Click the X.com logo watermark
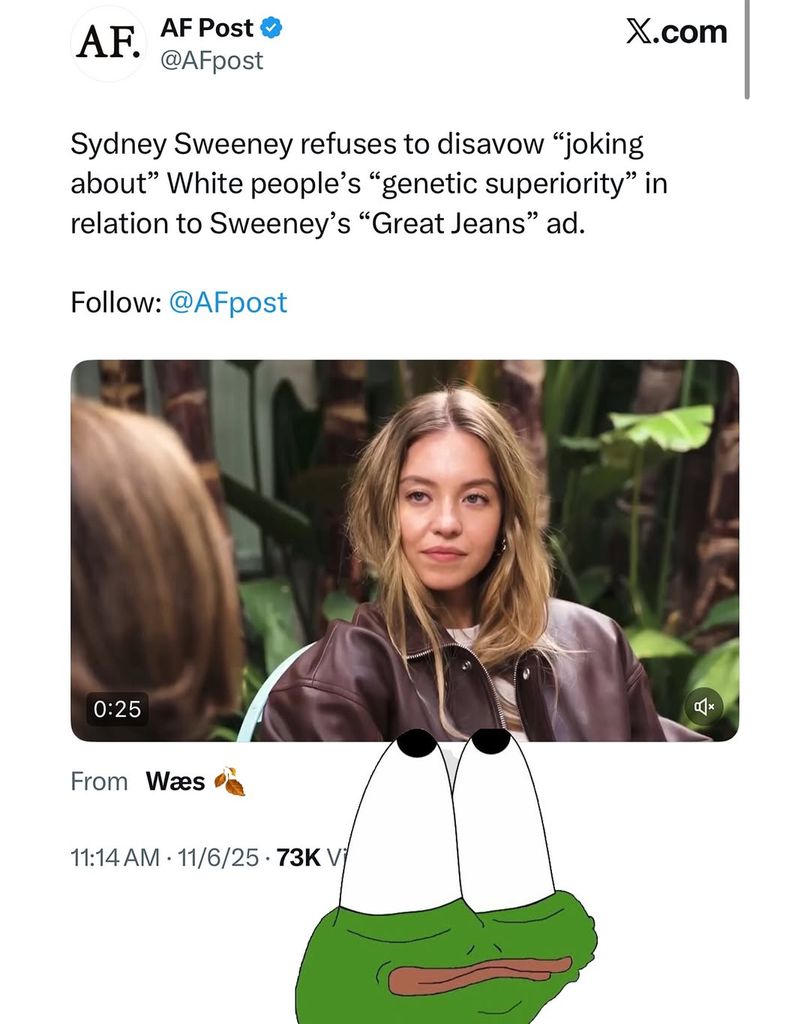810x1024 pixels. click(676, 31)
